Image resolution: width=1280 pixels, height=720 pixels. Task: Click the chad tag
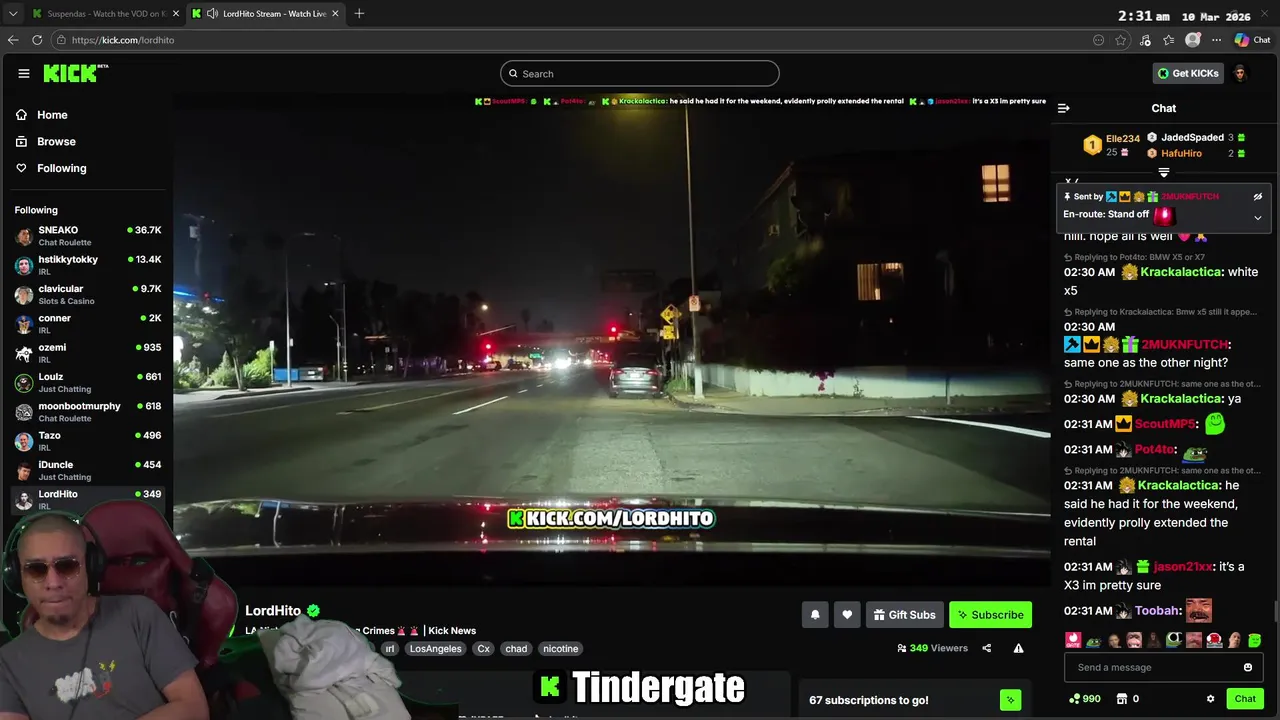coord(516,648)
